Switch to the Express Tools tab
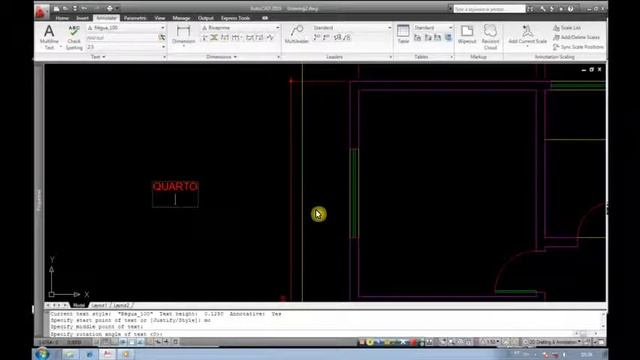 pos(236,18)
